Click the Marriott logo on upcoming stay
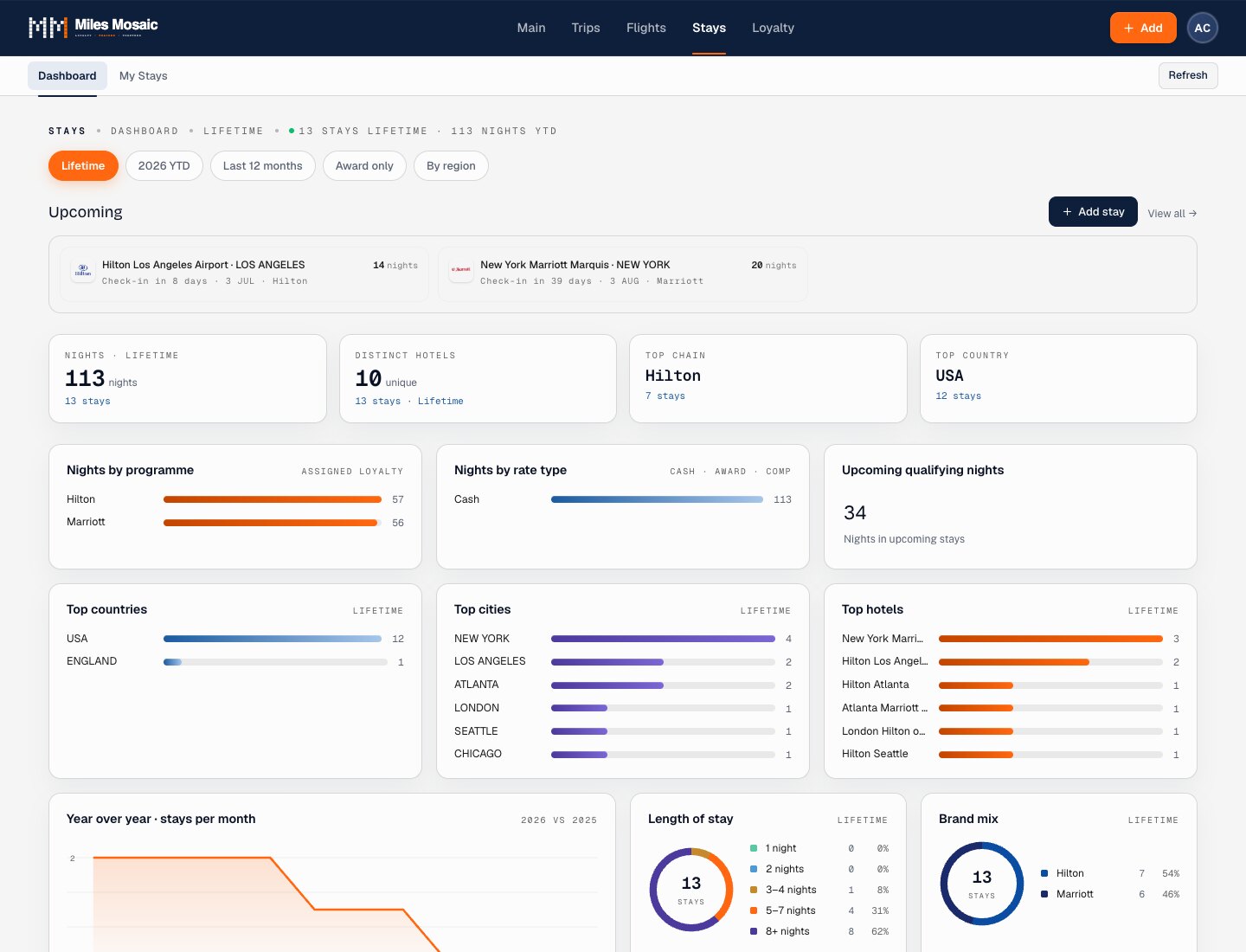The image size is (1246, 952). [x=461, y=270]
